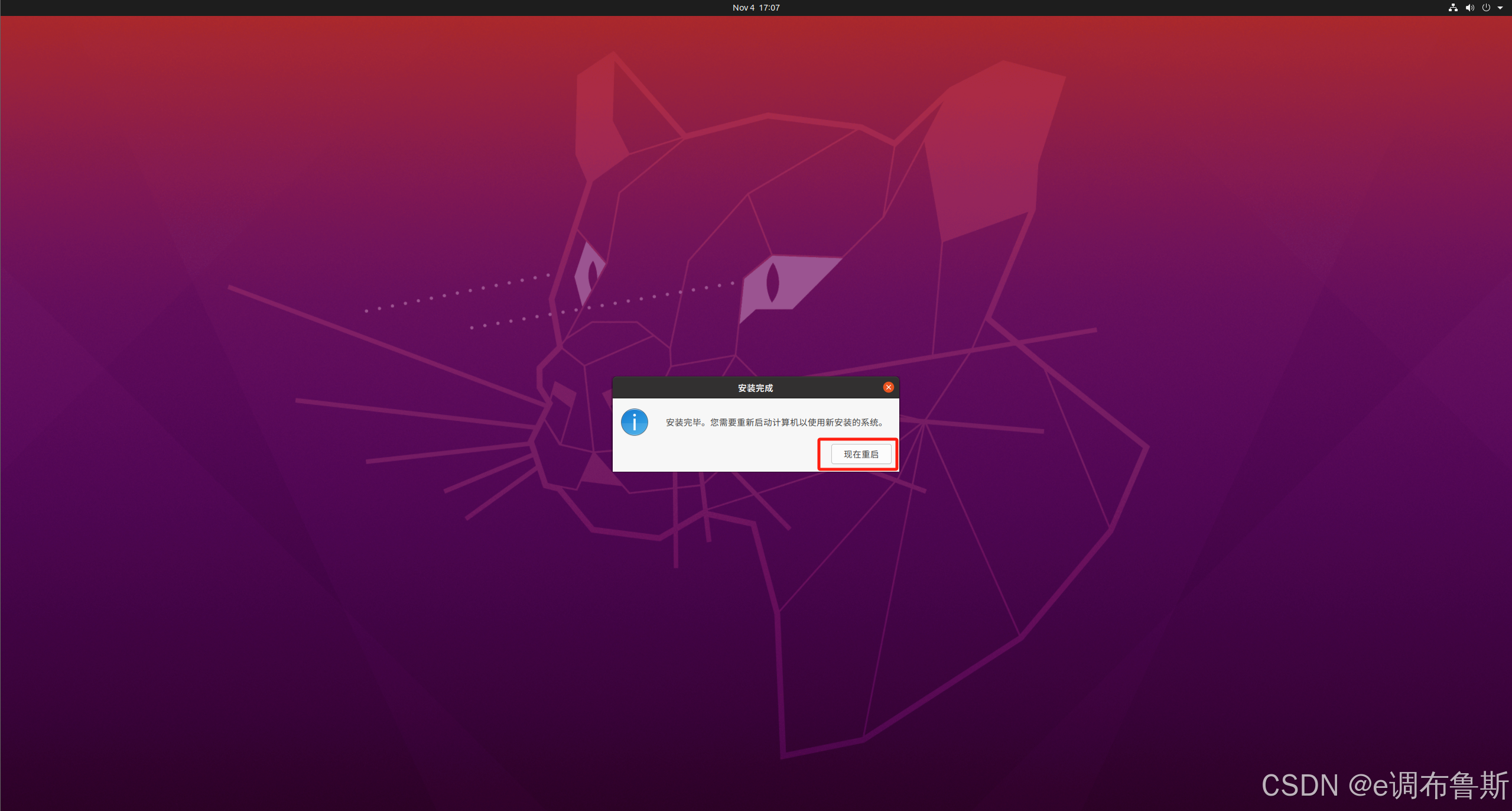The height and width of the screenshot is (811, 1512).
Task: Click the 现在重启 restart button
Action: click(x=861, y=454)
